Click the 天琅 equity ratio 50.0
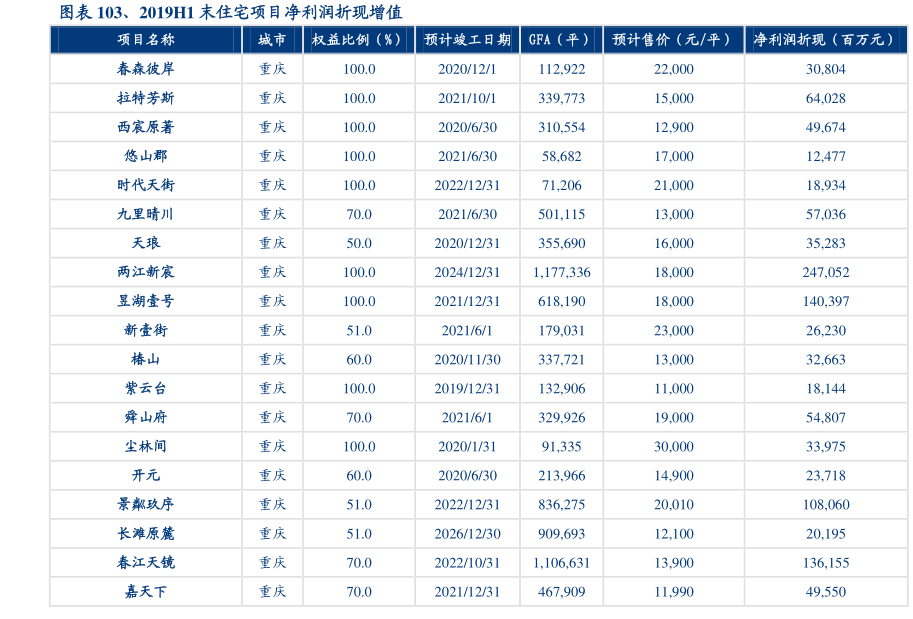913x619 pixels. point(358,243)
